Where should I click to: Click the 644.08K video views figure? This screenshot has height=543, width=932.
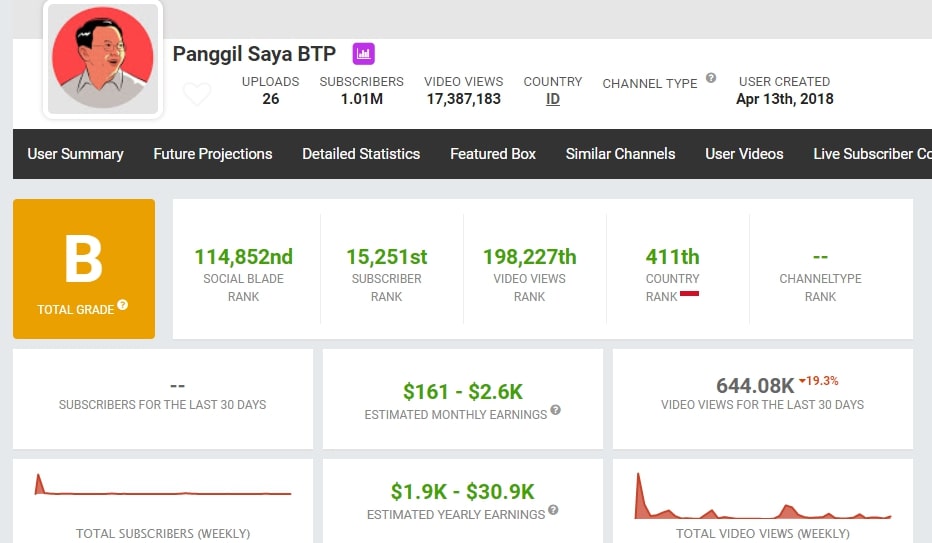tap(755, 386)
